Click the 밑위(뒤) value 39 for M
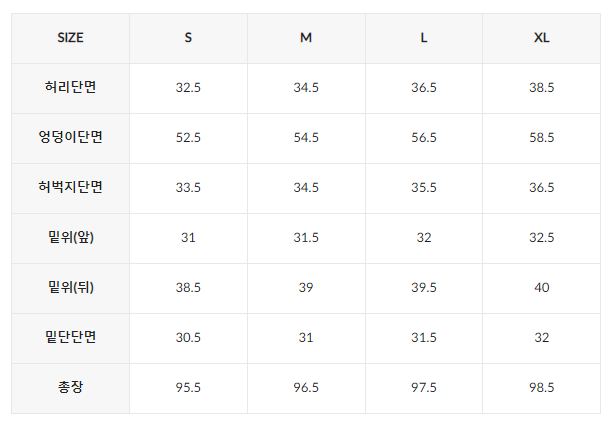The height and width of the screenshot is (423, 613). [306, 288]
